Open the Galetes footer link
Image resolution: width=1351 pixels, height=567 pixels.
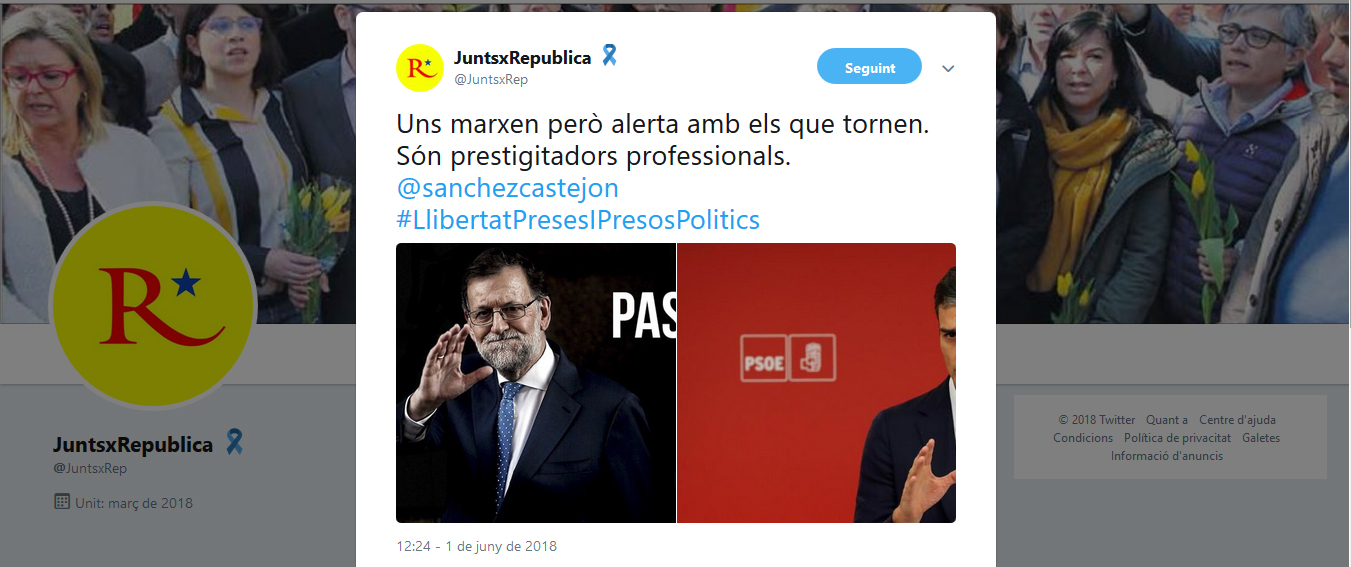pos(1261,438)
